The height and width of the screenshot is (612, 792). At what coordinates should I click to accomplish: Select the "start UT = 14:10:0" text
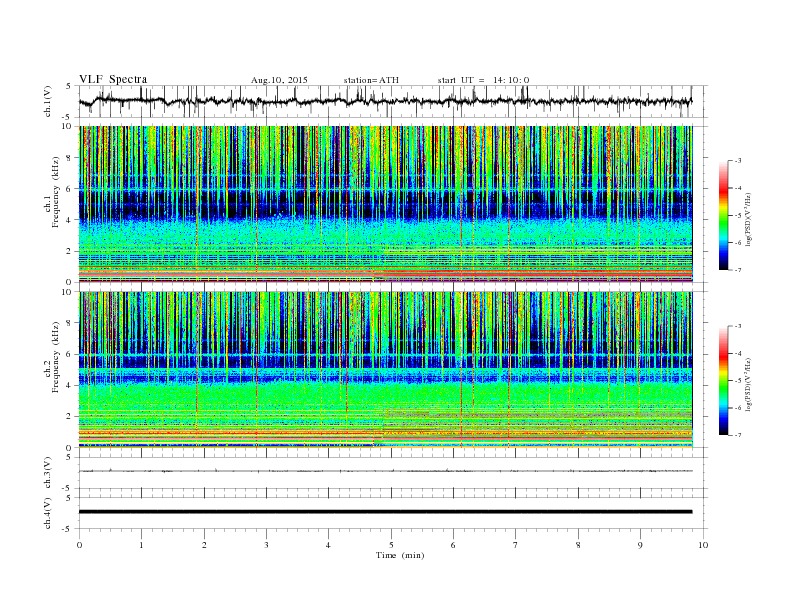[483, 80]
